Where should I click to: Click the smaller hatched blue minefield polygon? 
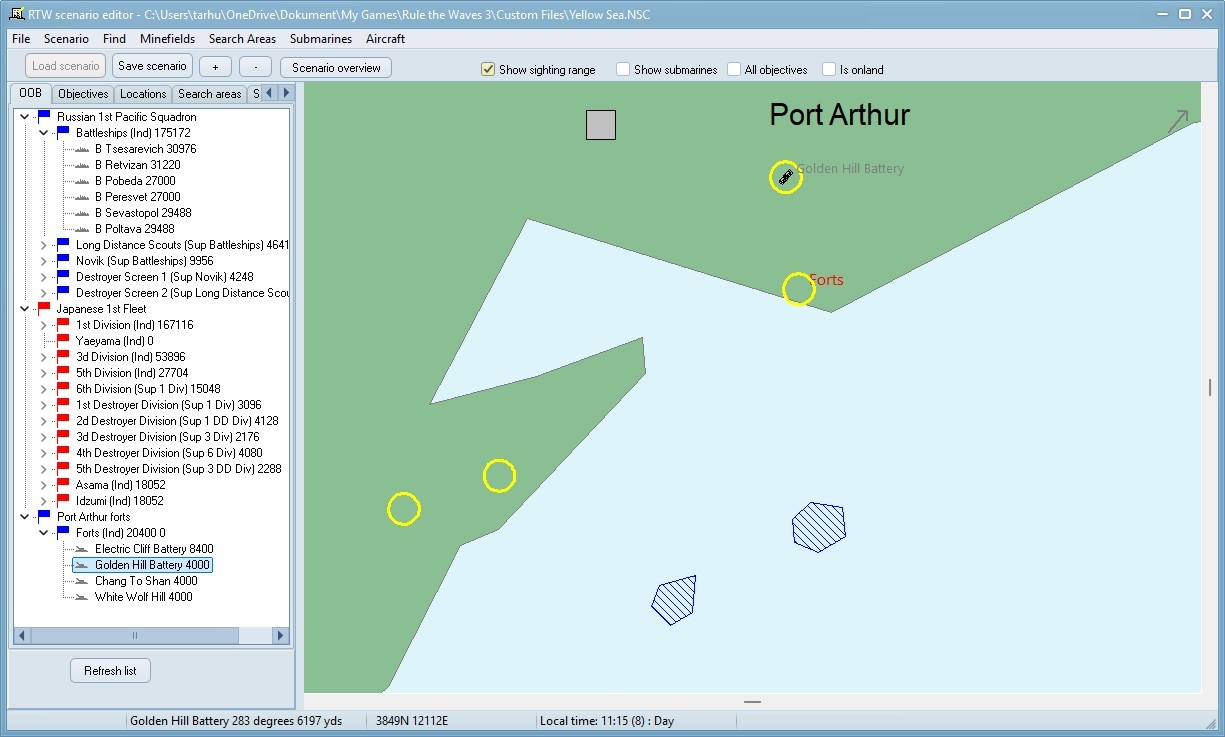[674, 600]
